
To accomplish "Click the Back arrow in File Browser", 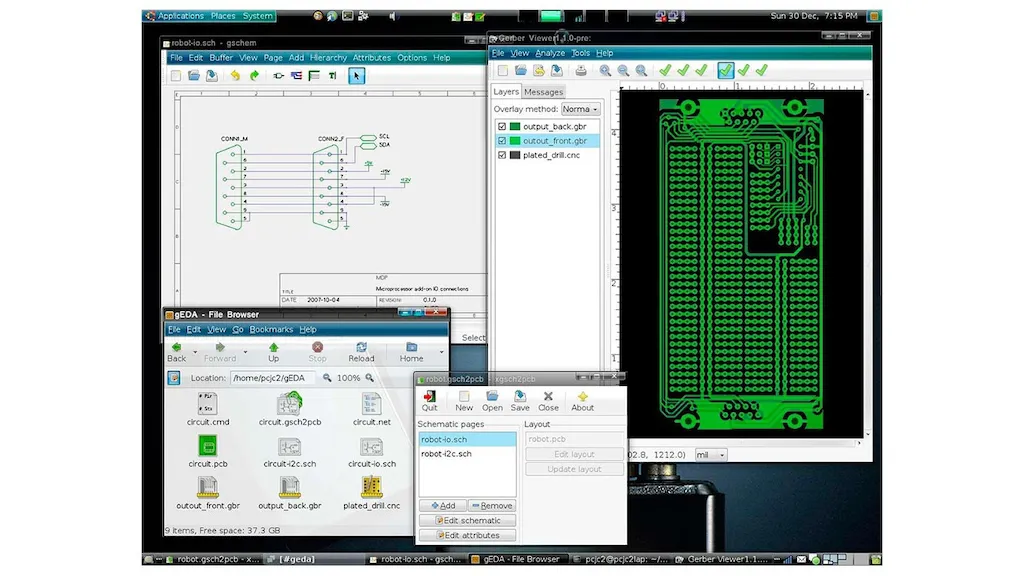I will (x=176, y=352).
